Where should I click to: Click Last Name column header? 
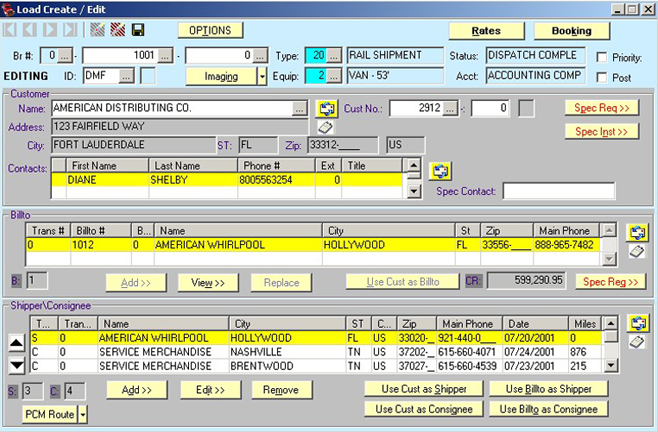coord(193,166)
